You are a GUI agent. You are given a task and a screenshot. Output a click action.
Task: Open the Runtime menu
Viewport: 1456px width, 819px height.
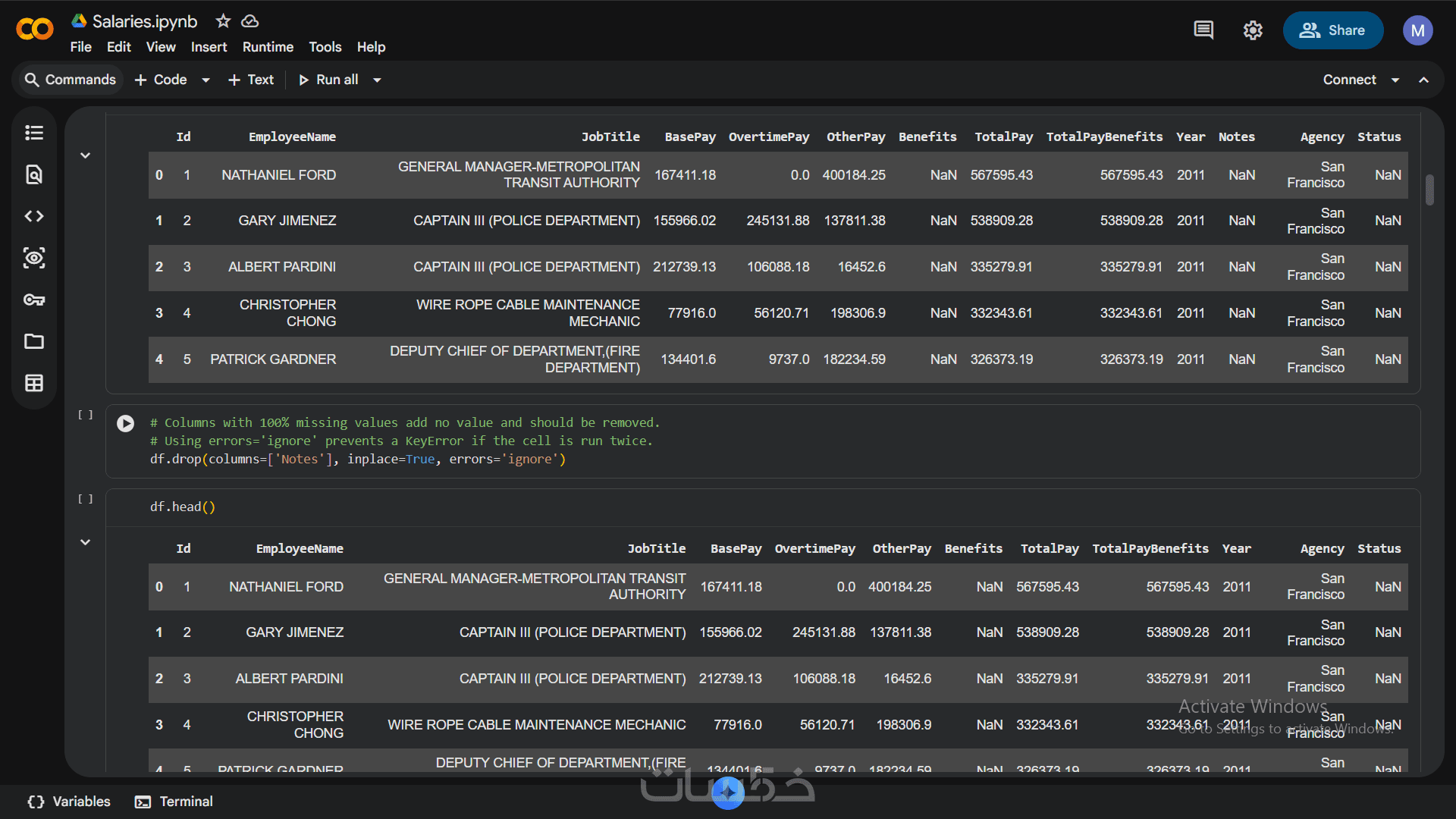(x=268, y=47)
